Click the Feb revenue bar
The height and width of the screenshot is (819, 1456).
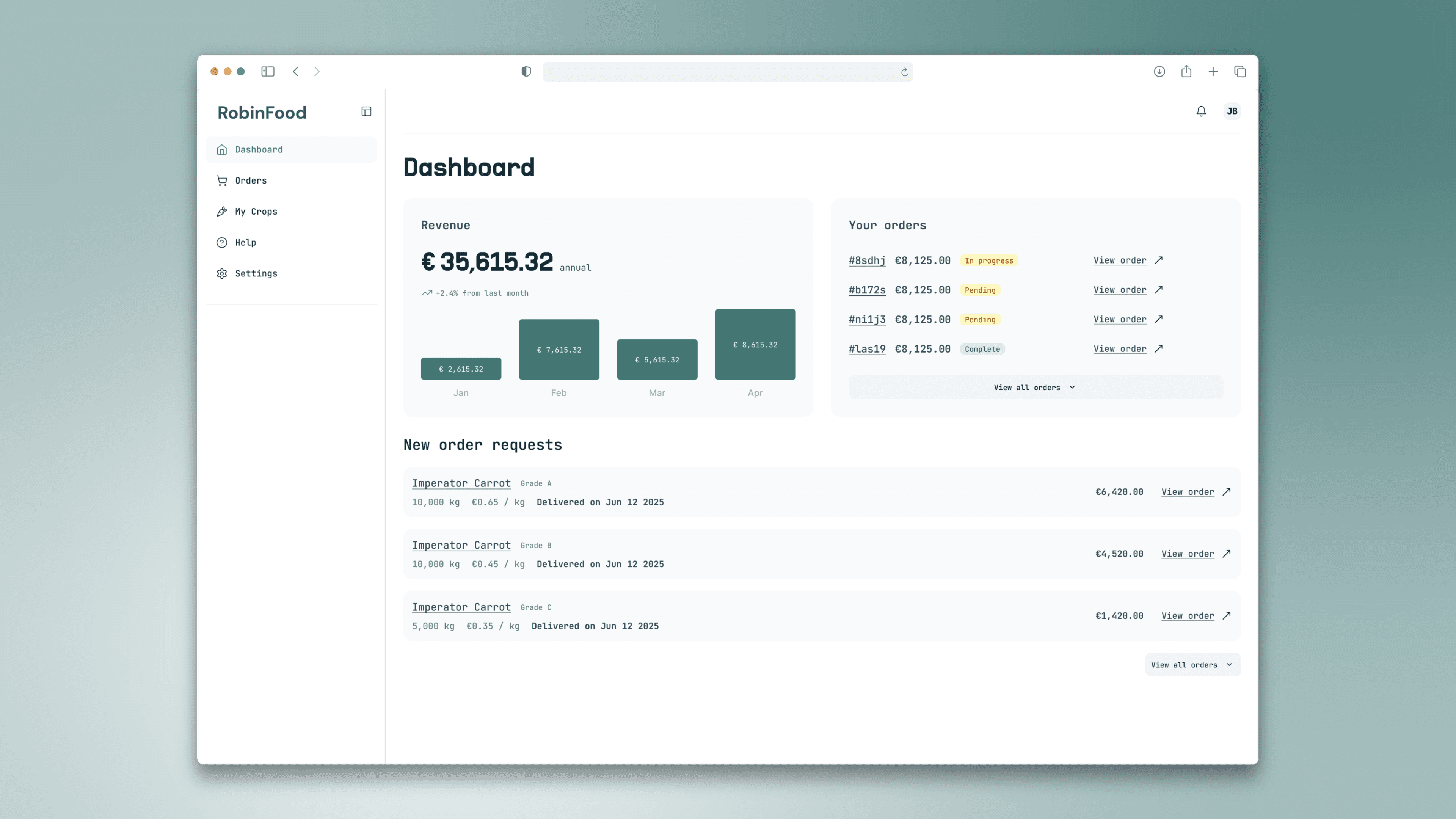pos(559,349)
